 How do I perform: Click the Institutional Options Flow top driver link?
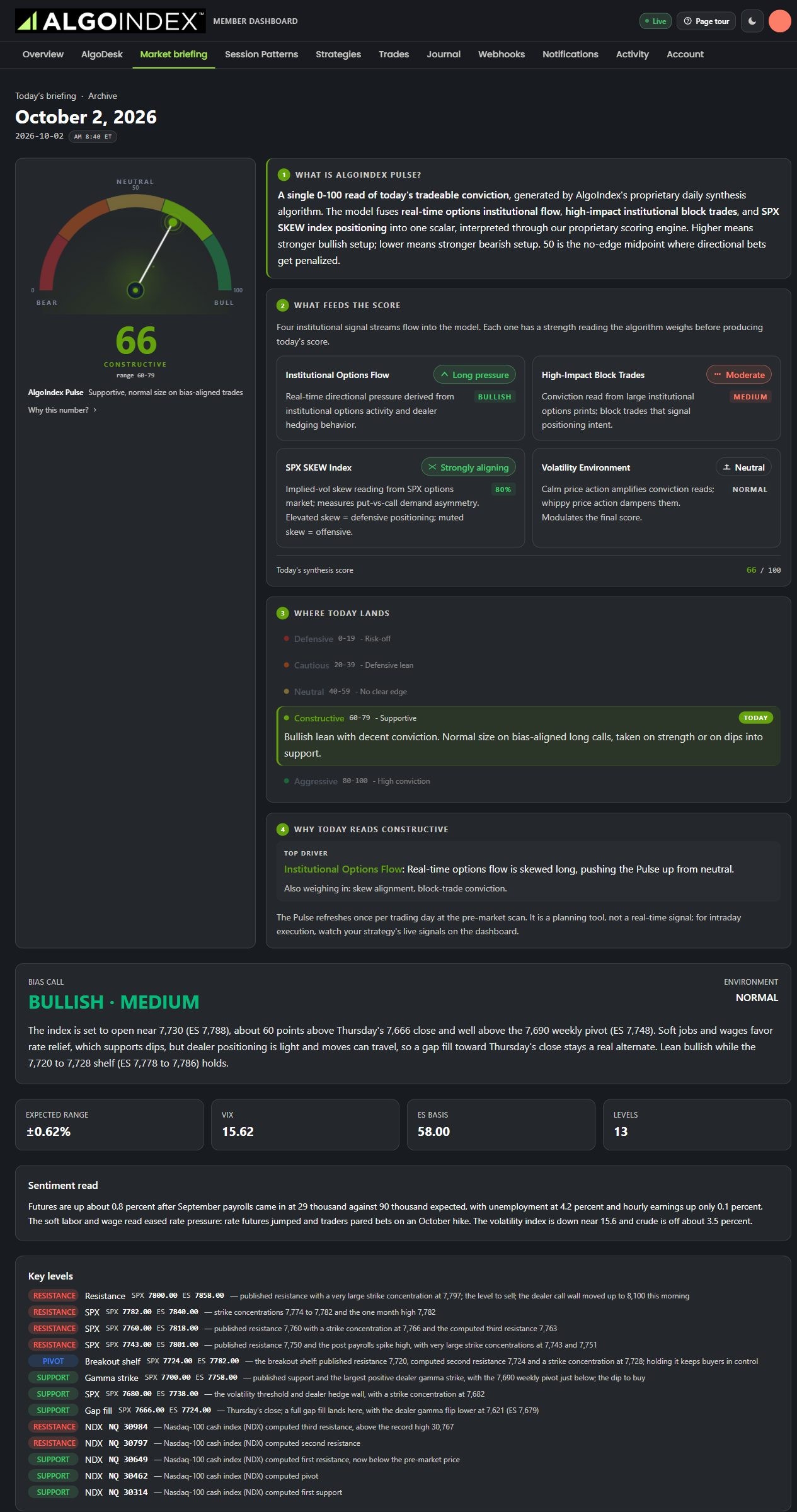pos(343,869)
